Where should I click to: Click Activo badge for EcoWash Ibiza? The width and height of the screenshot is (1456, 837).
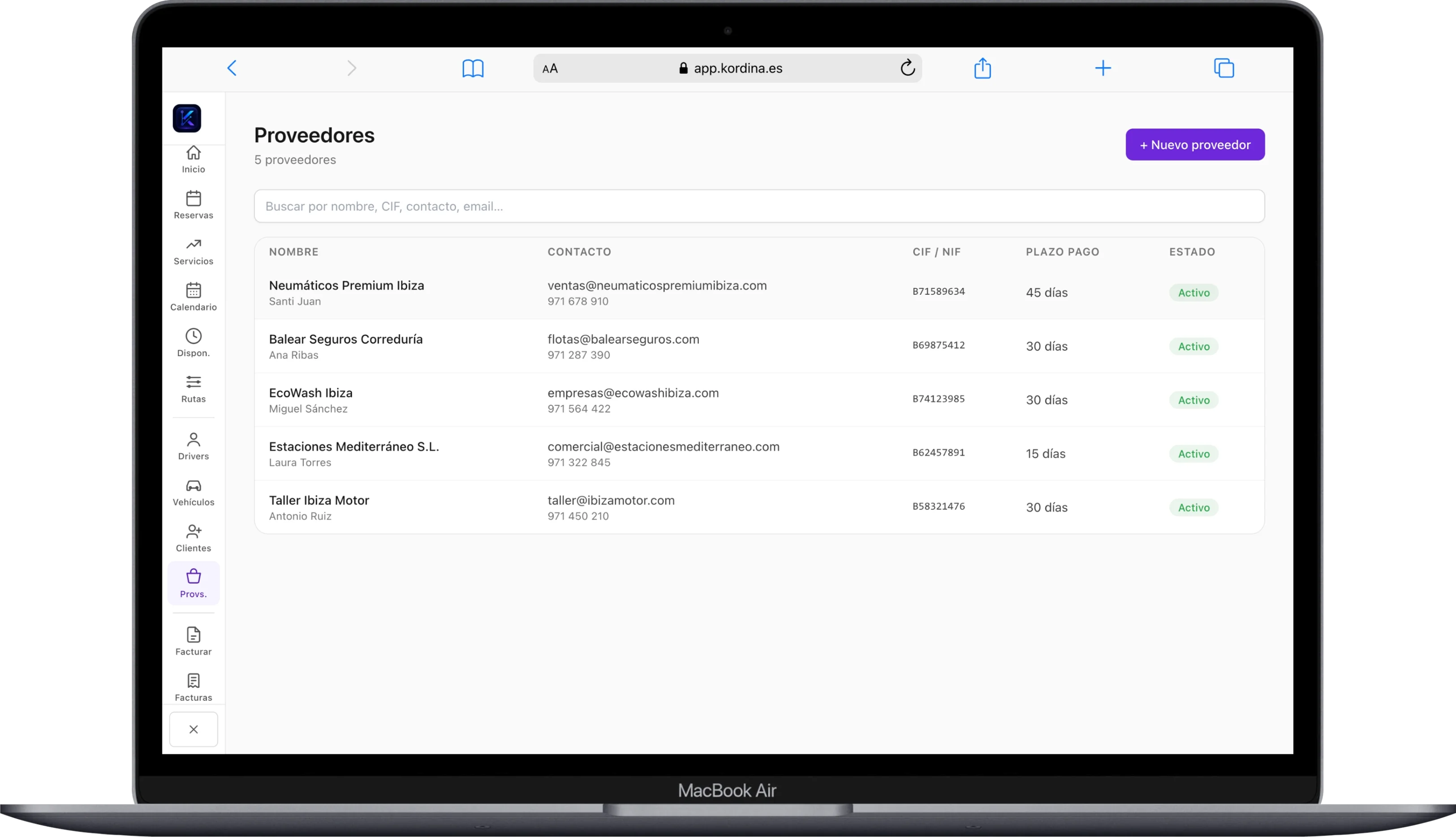point(1193,400)
